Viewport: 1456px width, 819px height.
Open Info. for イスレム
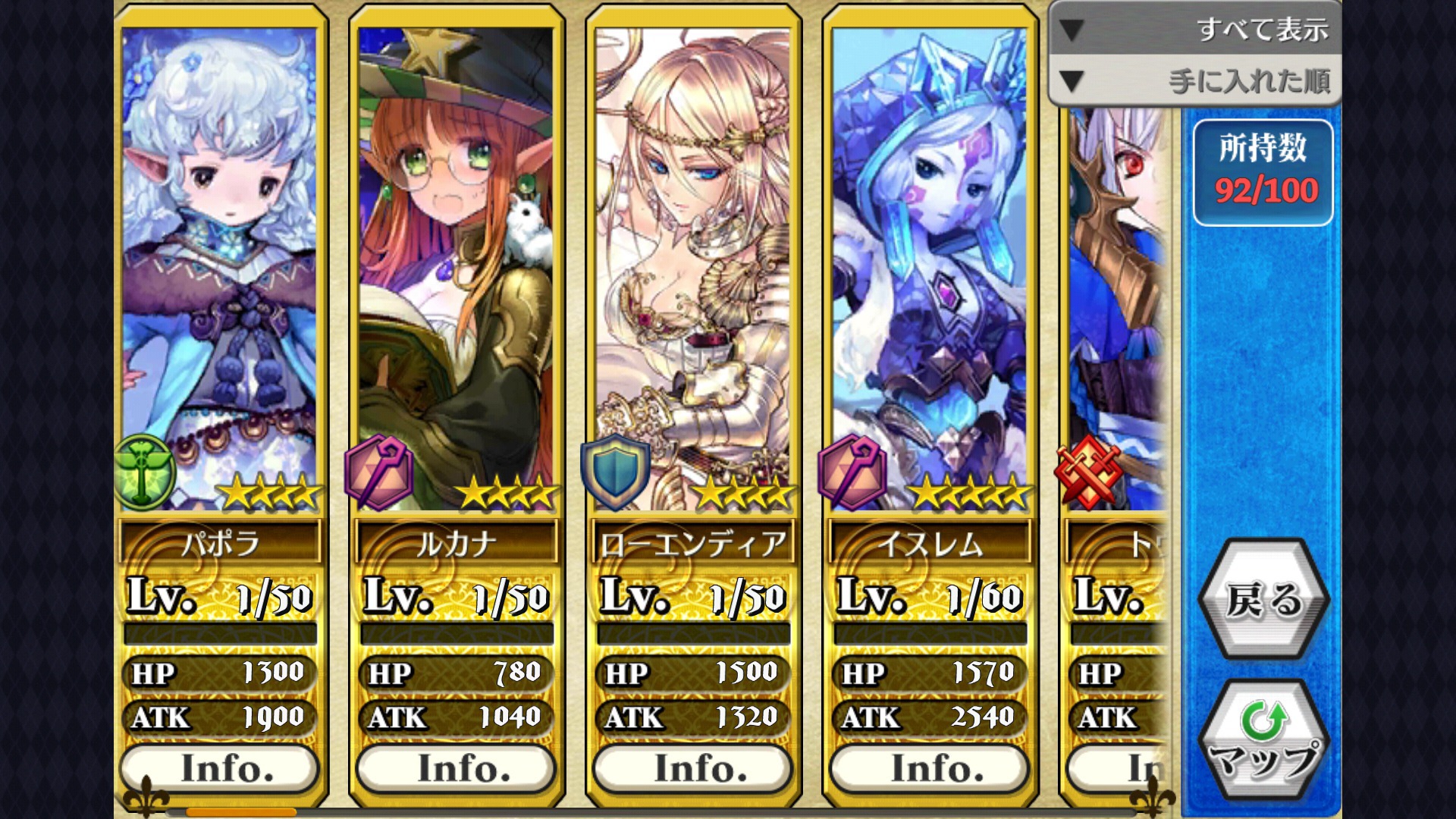[930, 768]
